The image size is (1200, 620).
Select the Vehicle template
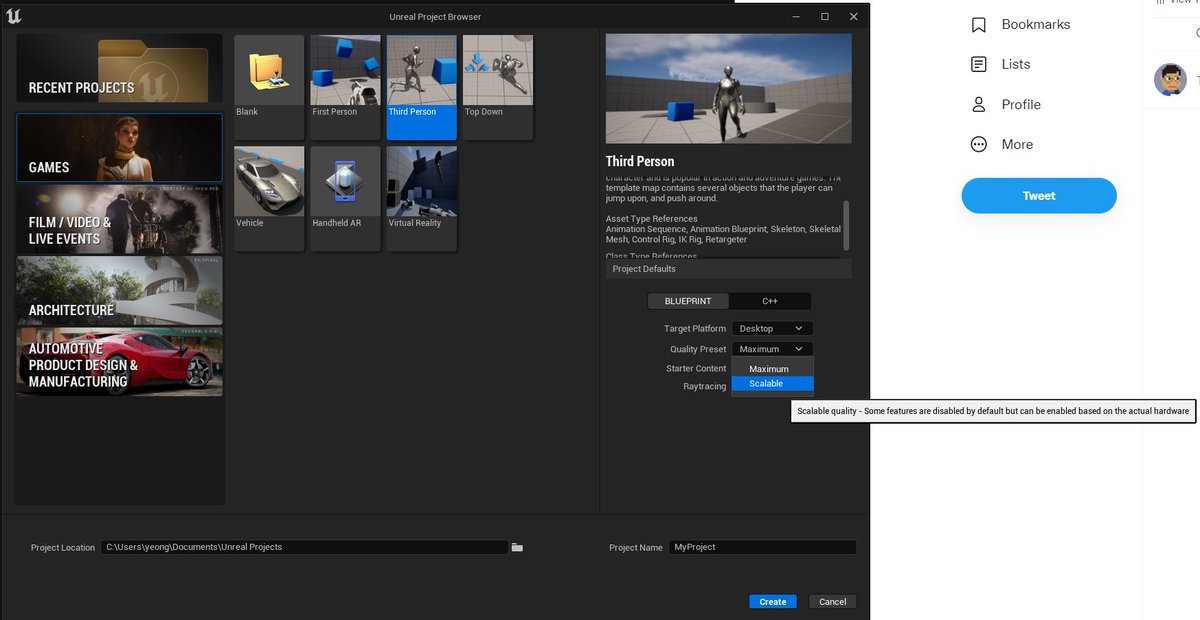coord(269,198)
